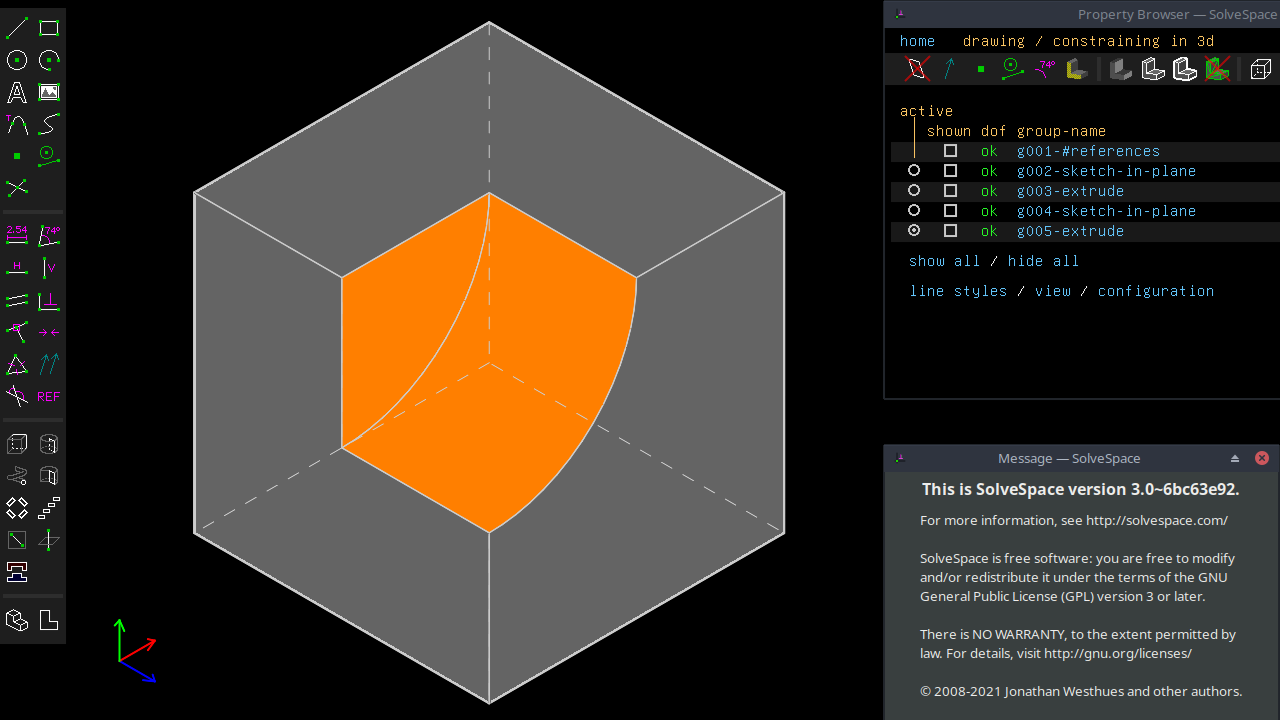The height and width of the screenshot is (720, 1280).
Task: Toggle the REF reference dimension mode
Action: (x=47, y=396)
